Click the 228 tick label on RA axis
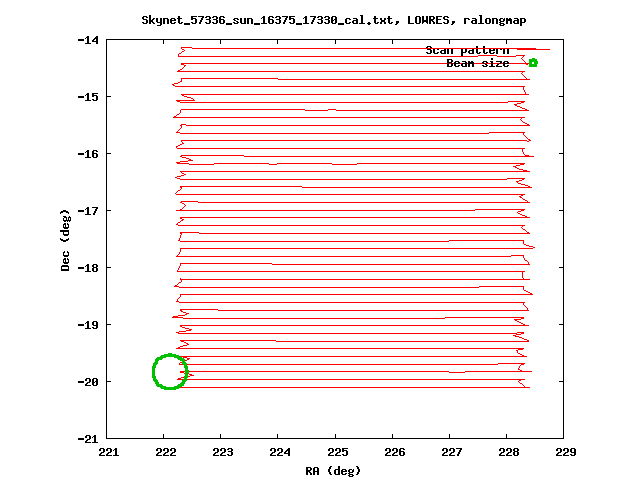This screenshot has height=480, width=640. pyautogui.click(x=509, y=452)
